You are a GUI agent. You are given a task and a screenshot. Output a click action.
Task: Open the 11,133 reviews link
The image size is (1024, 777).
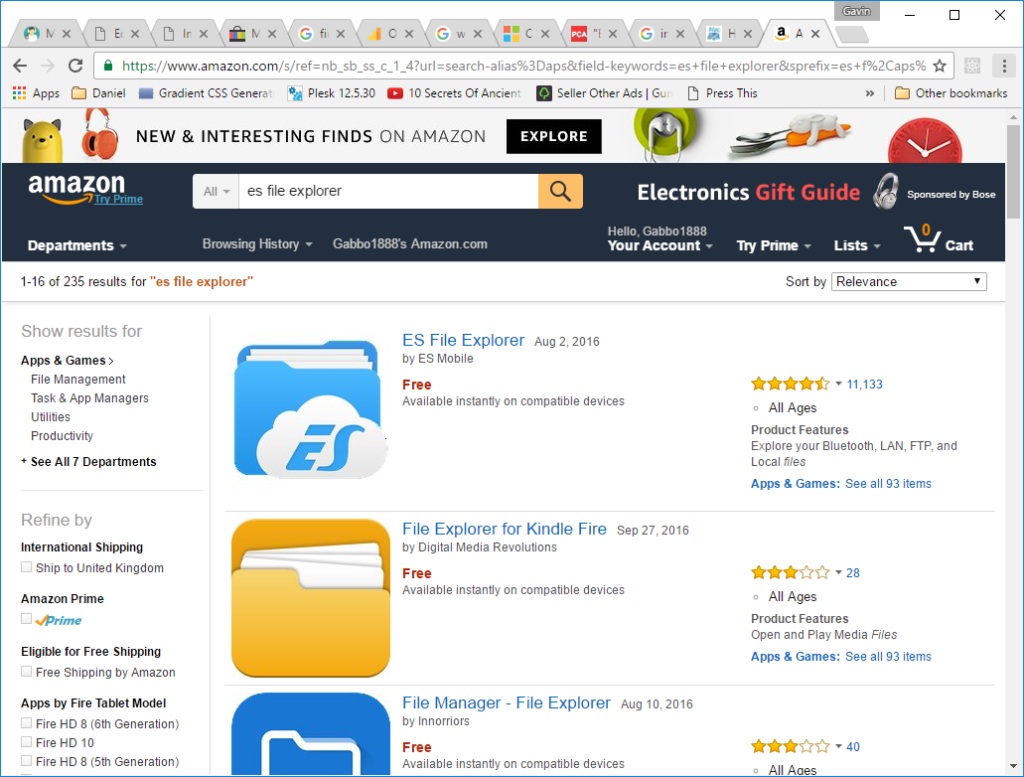(864, 384)
